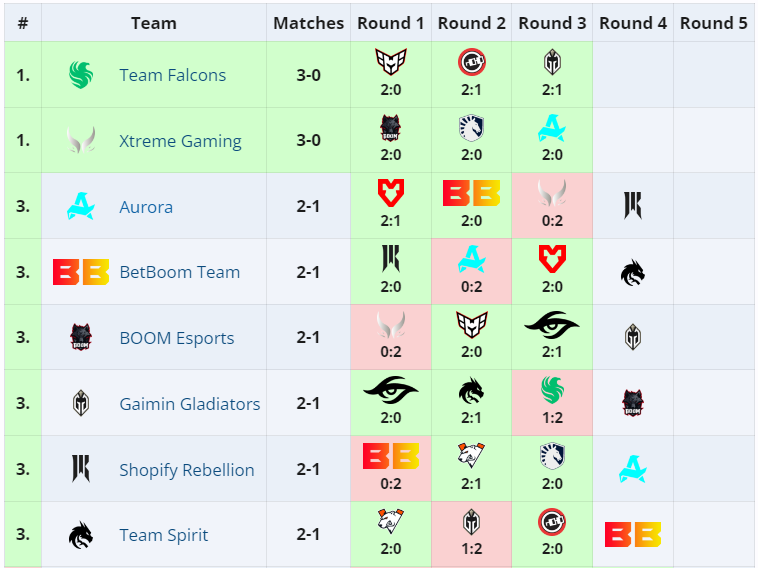The image size is (758, 568).
Task: Follow the Shopify Rebellion name link
Action: point(186,470)
